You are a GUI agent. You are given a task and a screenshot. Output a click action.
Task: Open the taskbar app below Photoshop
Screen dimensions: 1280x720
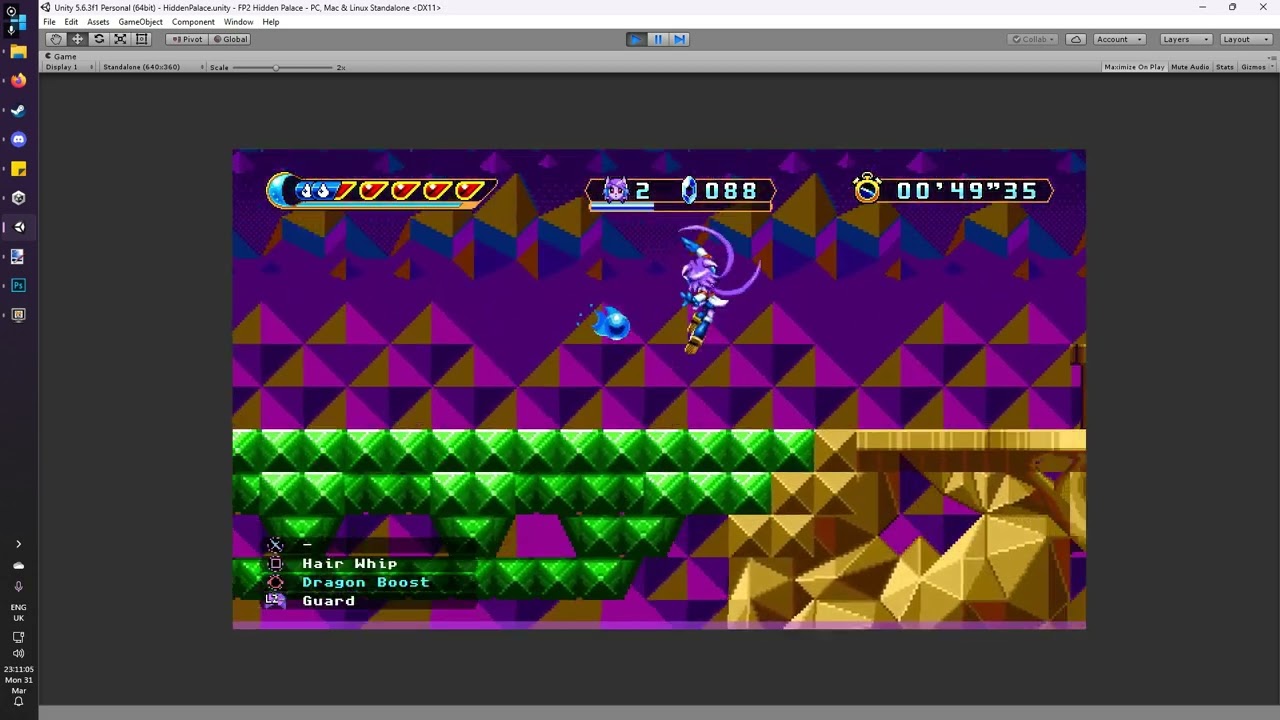click(x=18, y=314)
